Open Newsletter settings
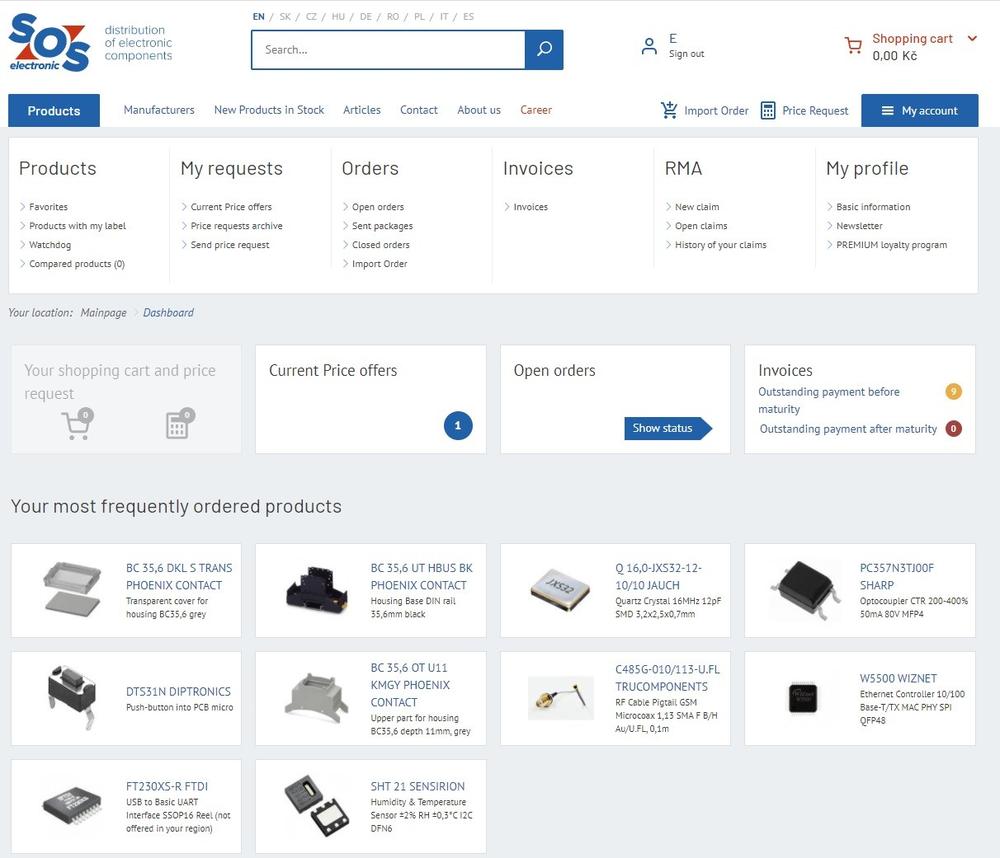The image size is (1000, 858). pyautogui.click(x=859, y=226)
